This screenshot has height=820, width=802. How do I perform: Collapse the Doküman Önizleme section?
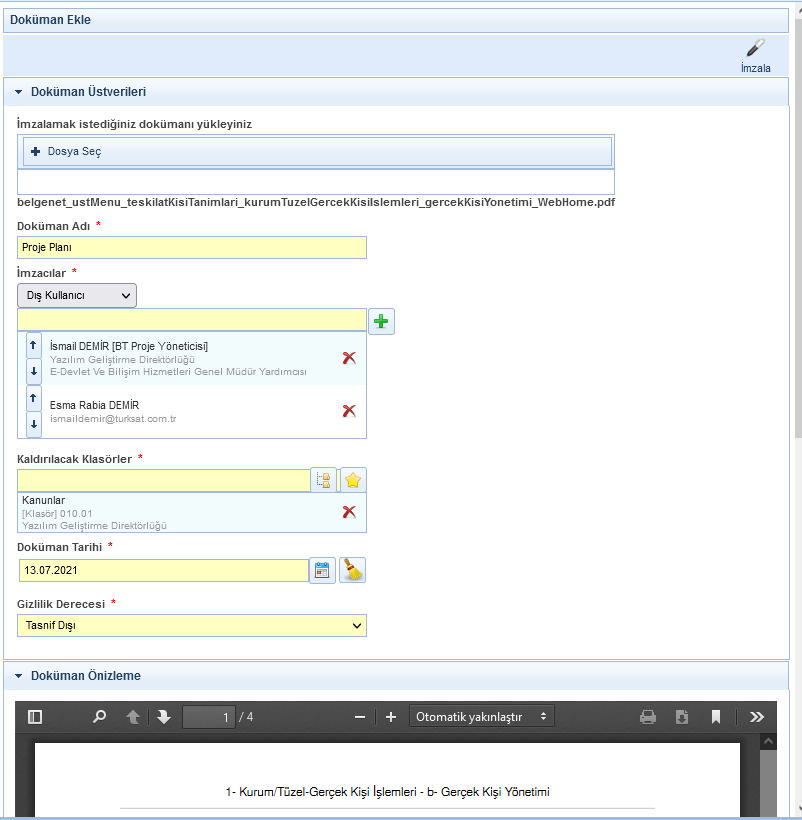(x=18, y=676)
